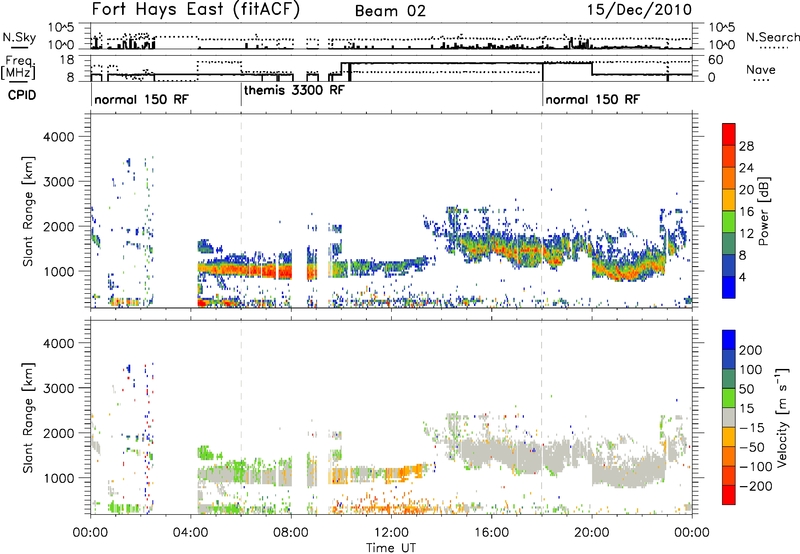This screenshot has height=554, width=800.
Task: Click the 'CPID' row label
Action: [x=22, y=95]
